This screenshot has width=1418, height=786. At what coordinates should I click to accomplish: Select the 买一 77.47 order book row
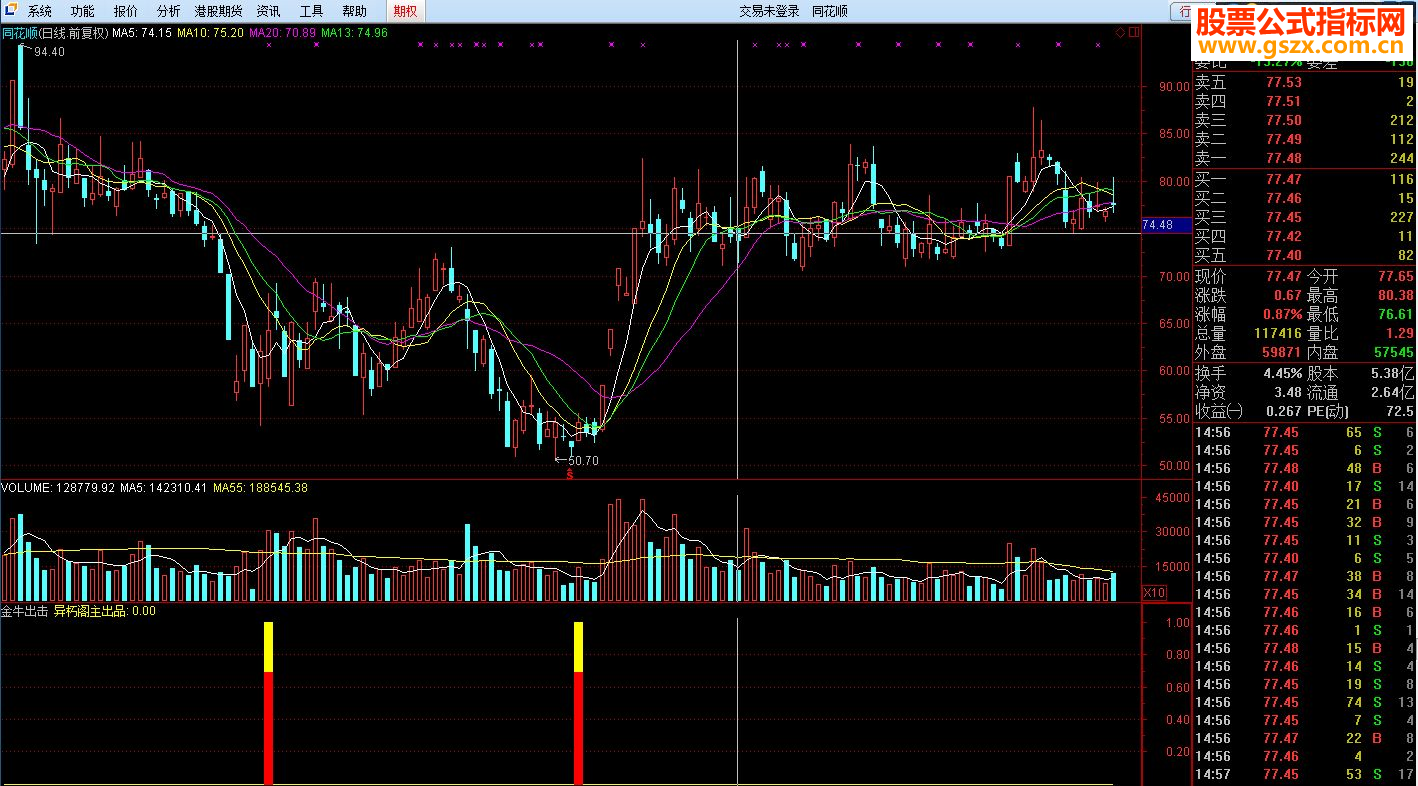(1305, 179)
